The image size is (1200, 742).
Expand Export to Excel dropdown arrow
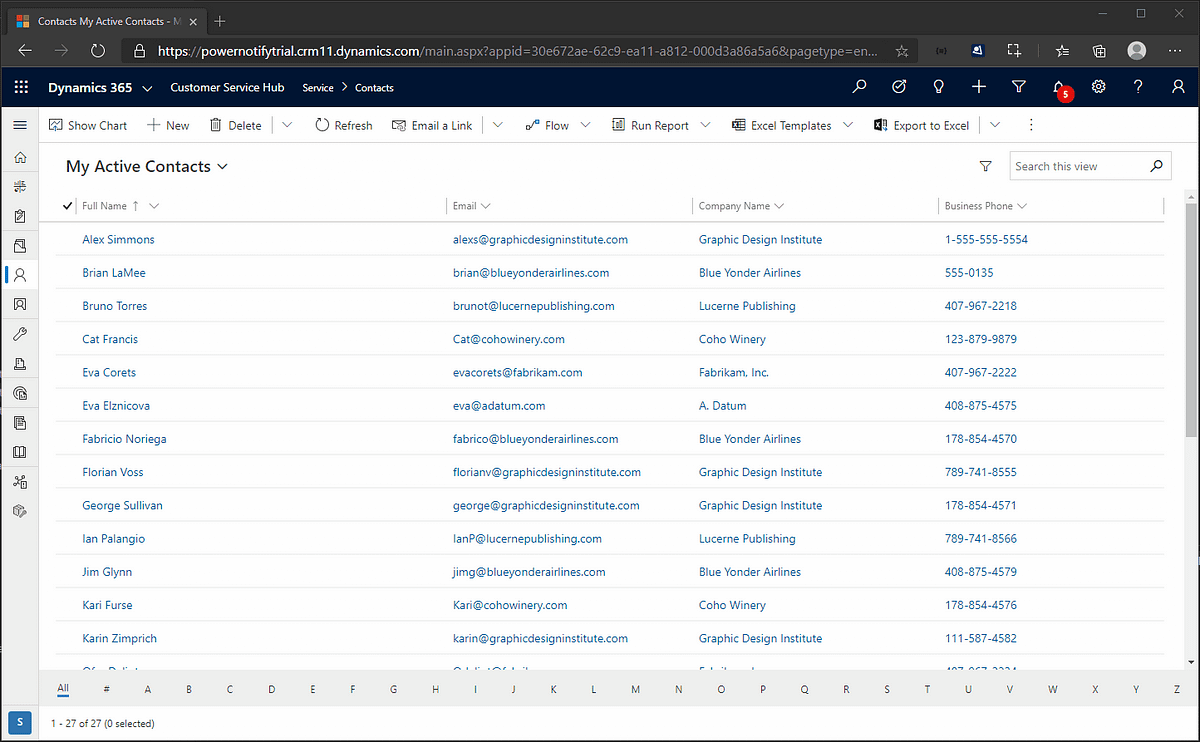[x=994, y=125]
